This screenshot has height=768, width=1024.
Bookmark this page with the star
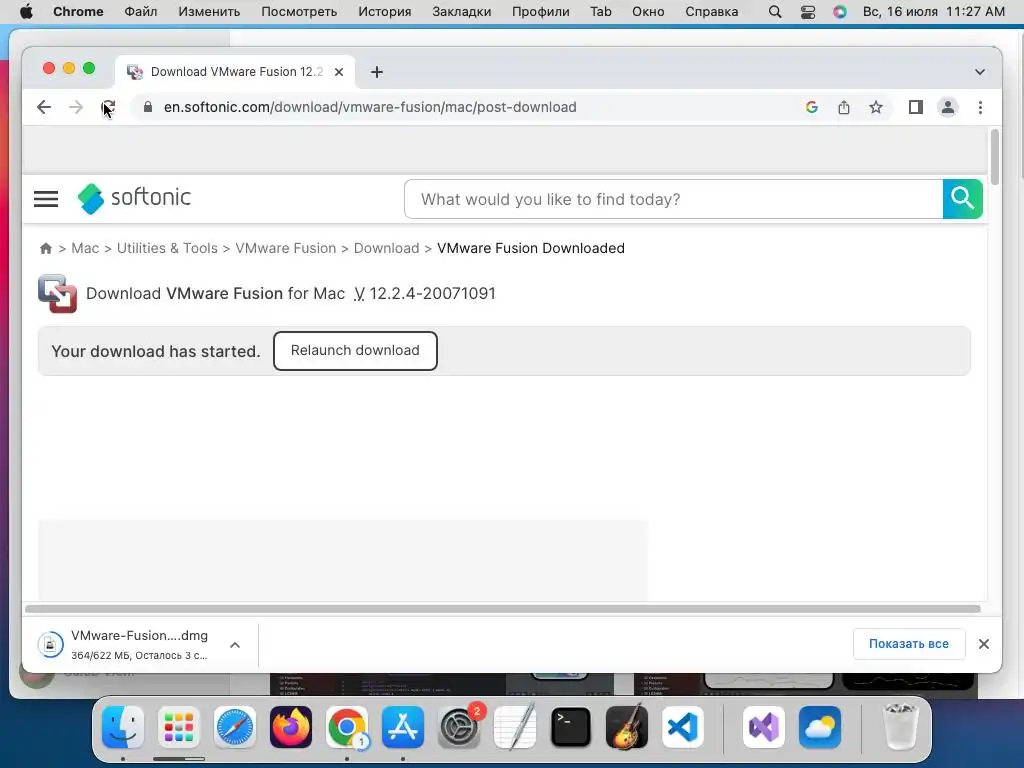coord(876,107)
